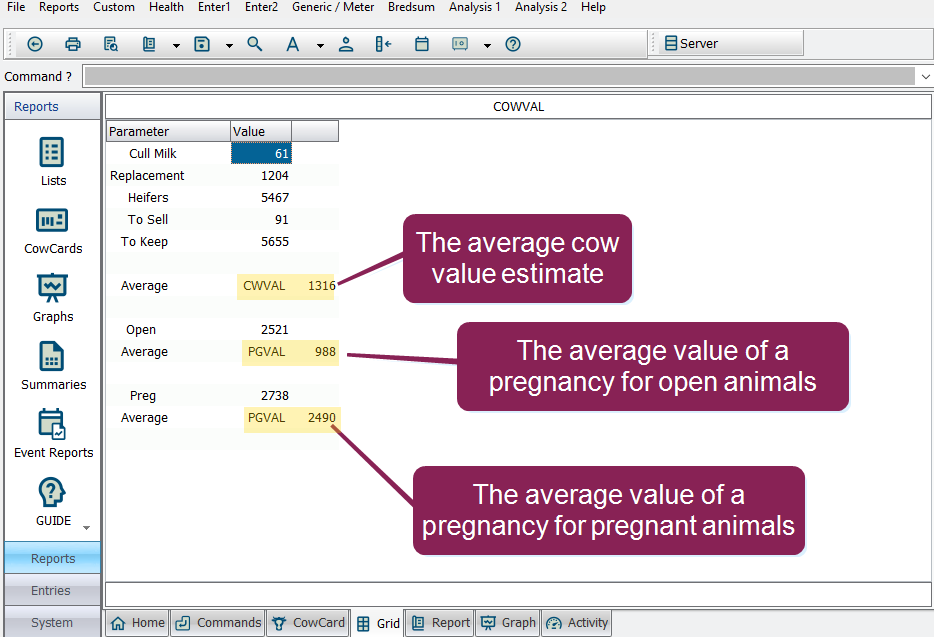Open the File menu
The height and width of the screenshot is (637, 934).
pyautogui.click(x=16, y=7)
